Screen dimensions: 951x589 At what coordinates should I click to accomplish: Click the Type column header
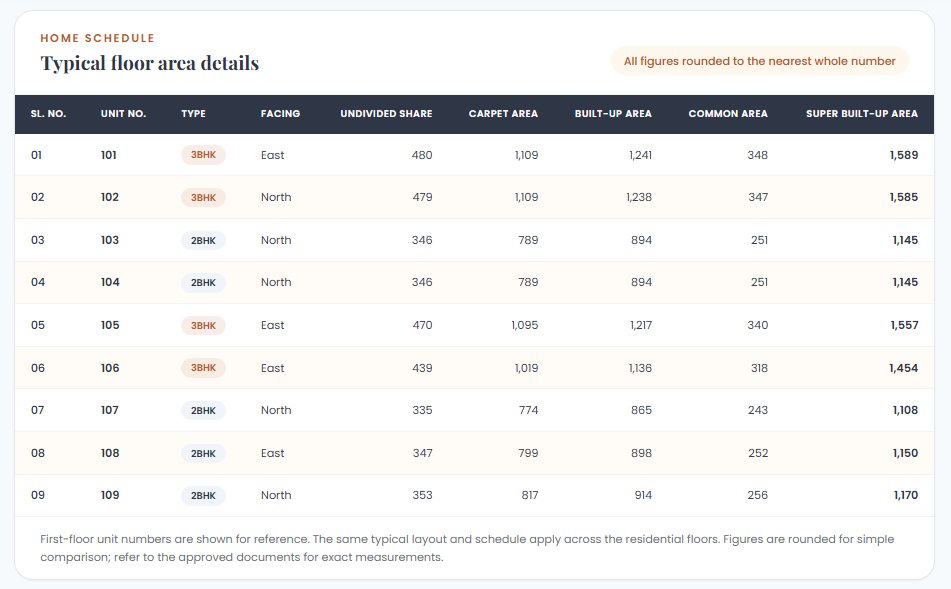coord(193,113)
